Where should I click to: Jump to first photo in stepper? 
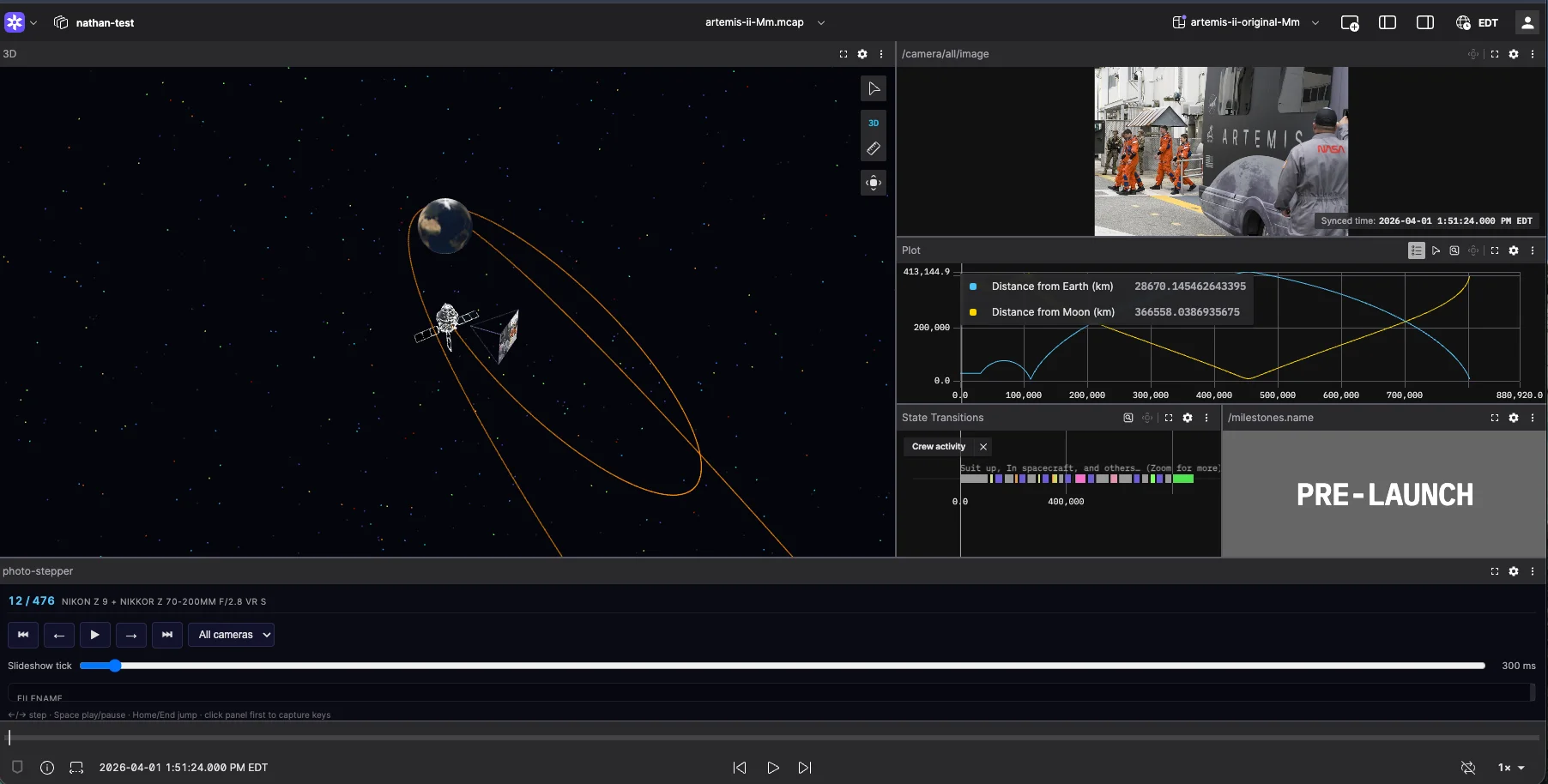coord(23,635)
